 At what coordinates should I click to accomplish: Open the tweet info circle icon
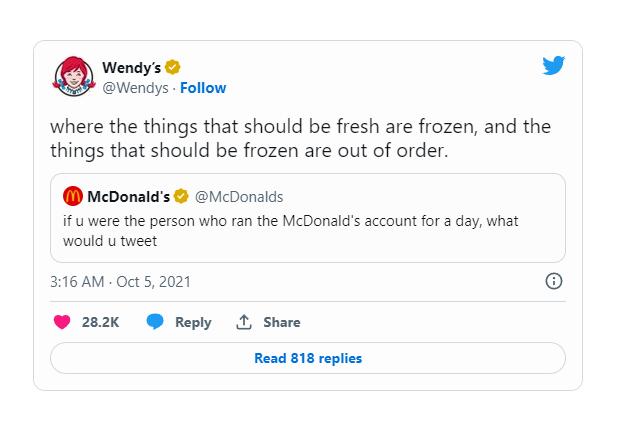coord(553,282)
